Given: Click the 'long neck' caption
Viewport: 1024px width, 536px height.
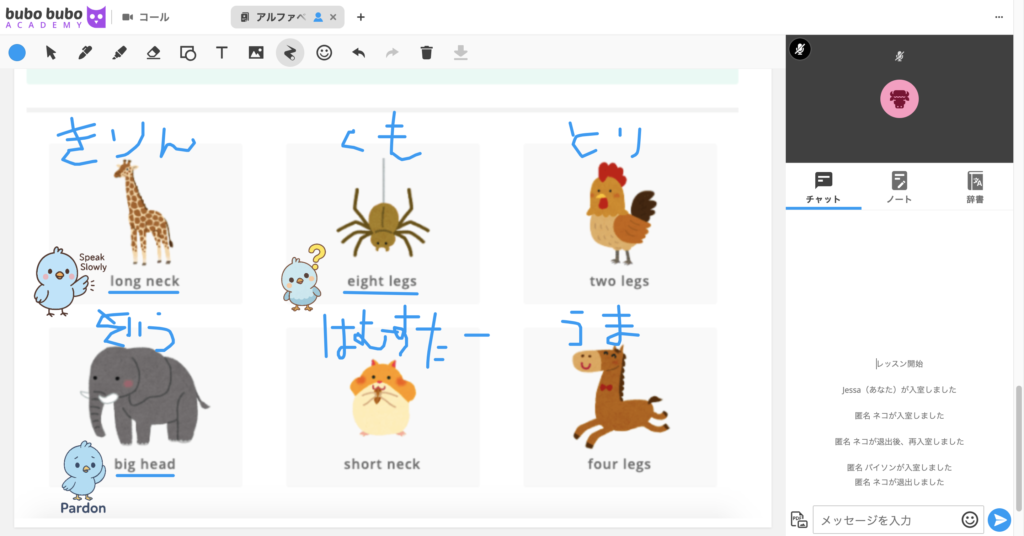Looking at the screenshot, I should point(144,281).
